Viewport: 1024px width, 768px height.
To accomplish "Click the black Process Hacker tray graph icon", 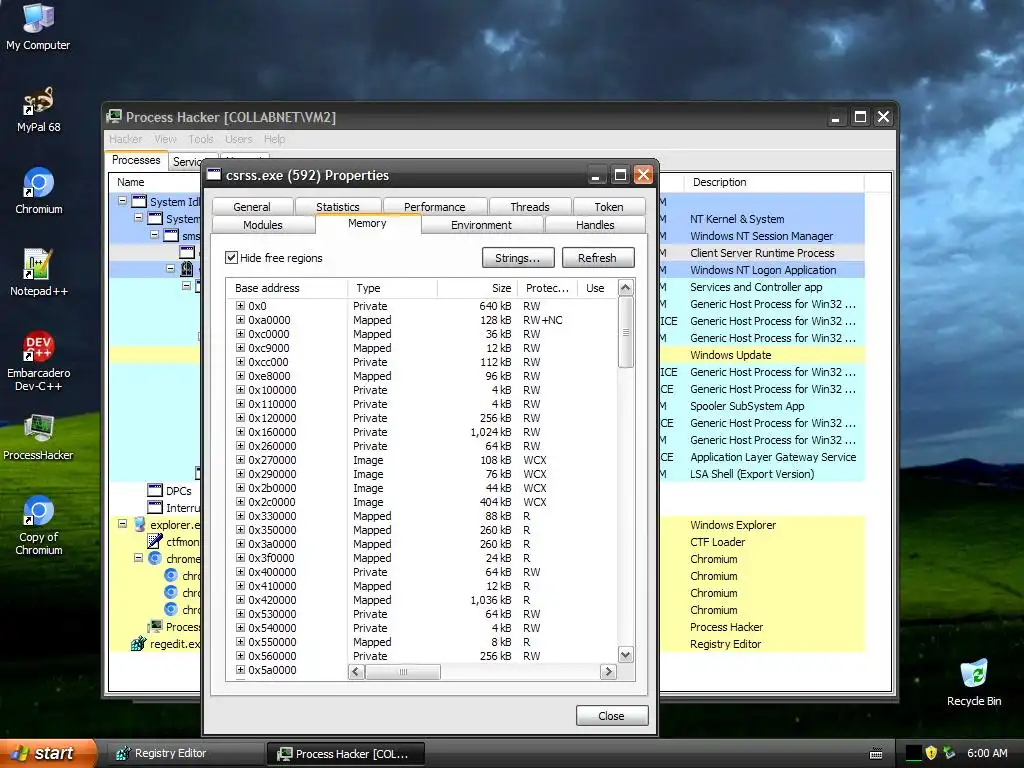I will click(x=914, y=753).
